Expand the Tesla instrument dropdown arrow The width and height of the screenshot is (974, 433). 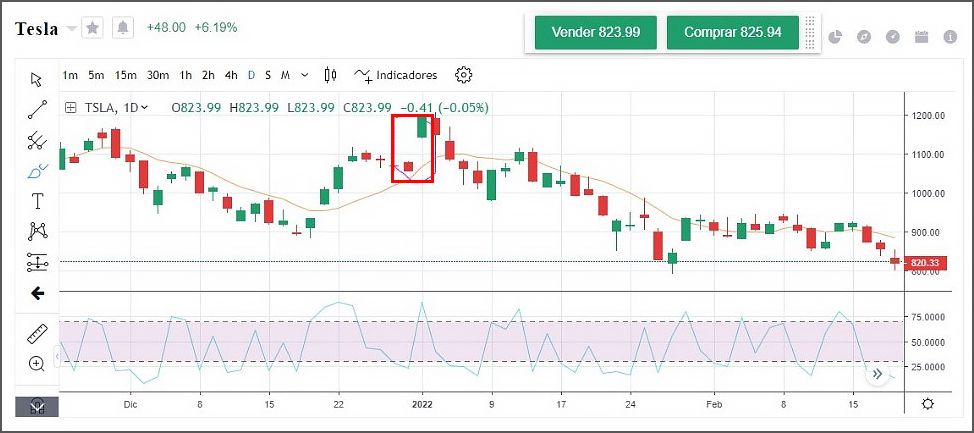click(x=71, y=29)
